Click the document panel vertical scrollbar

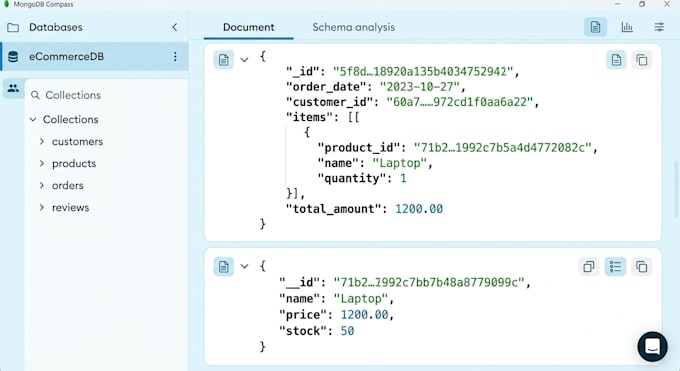676,190
